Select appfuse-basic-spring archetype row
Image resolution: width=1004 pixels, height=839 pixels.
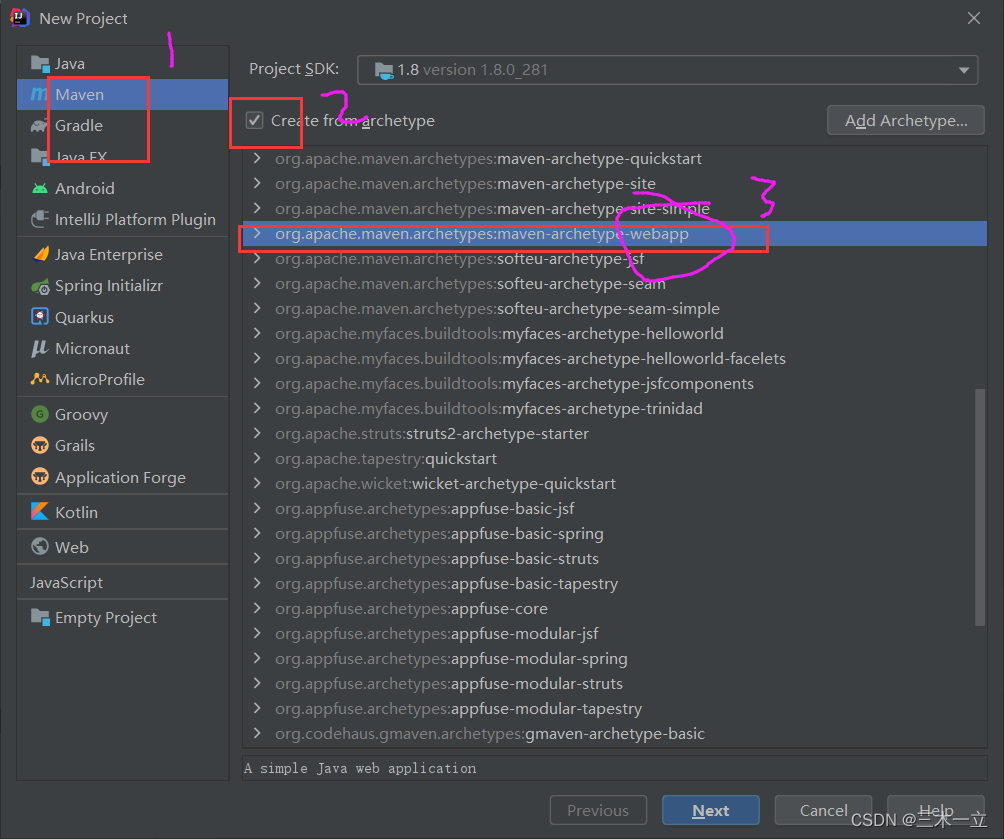click(615, 534)
